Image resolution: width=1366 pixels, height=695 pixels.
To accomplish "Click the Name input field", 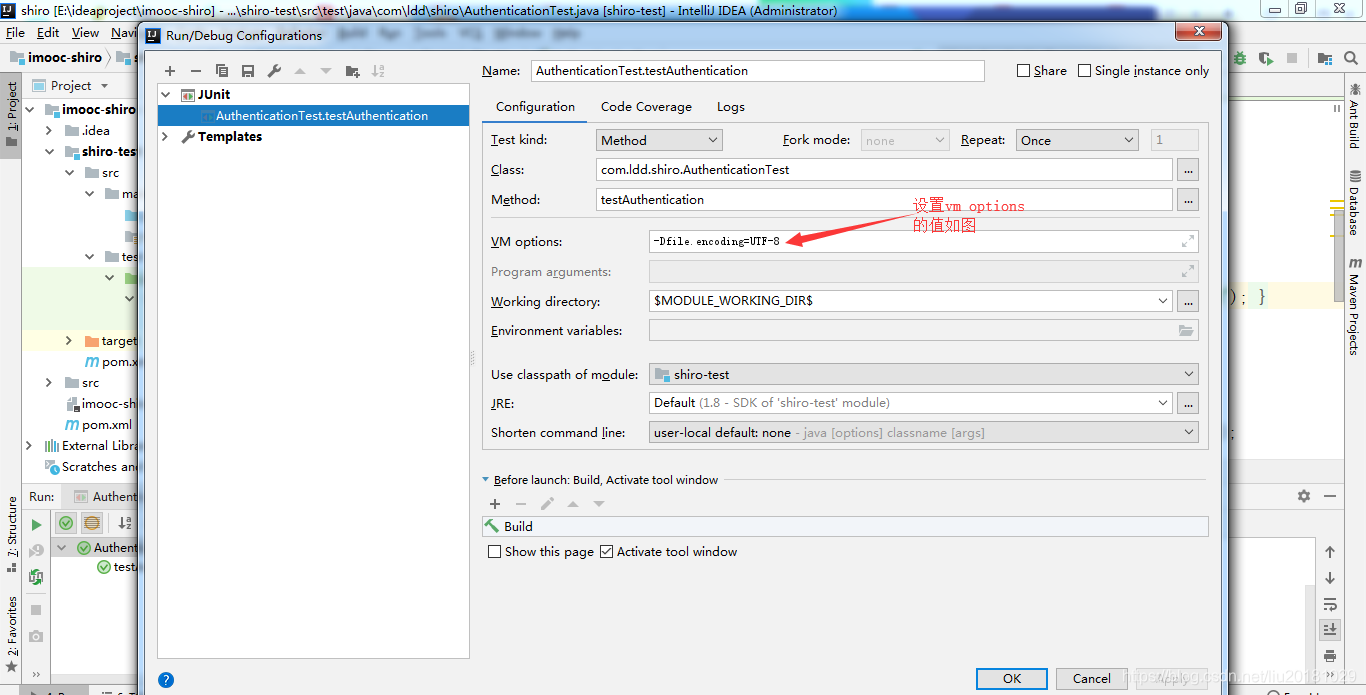I will (x=758, y=71).
